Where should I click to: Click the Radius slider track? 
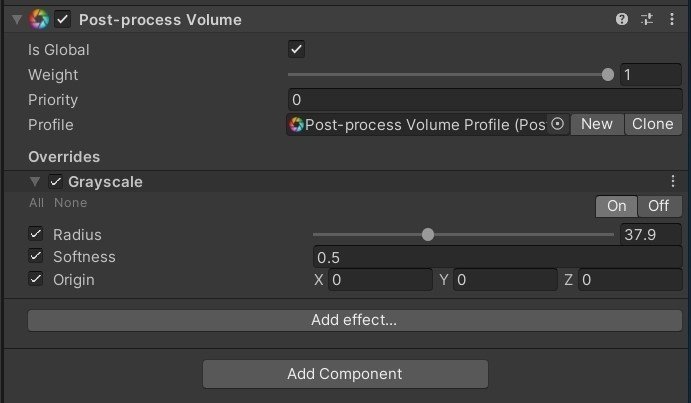point(520,235)
